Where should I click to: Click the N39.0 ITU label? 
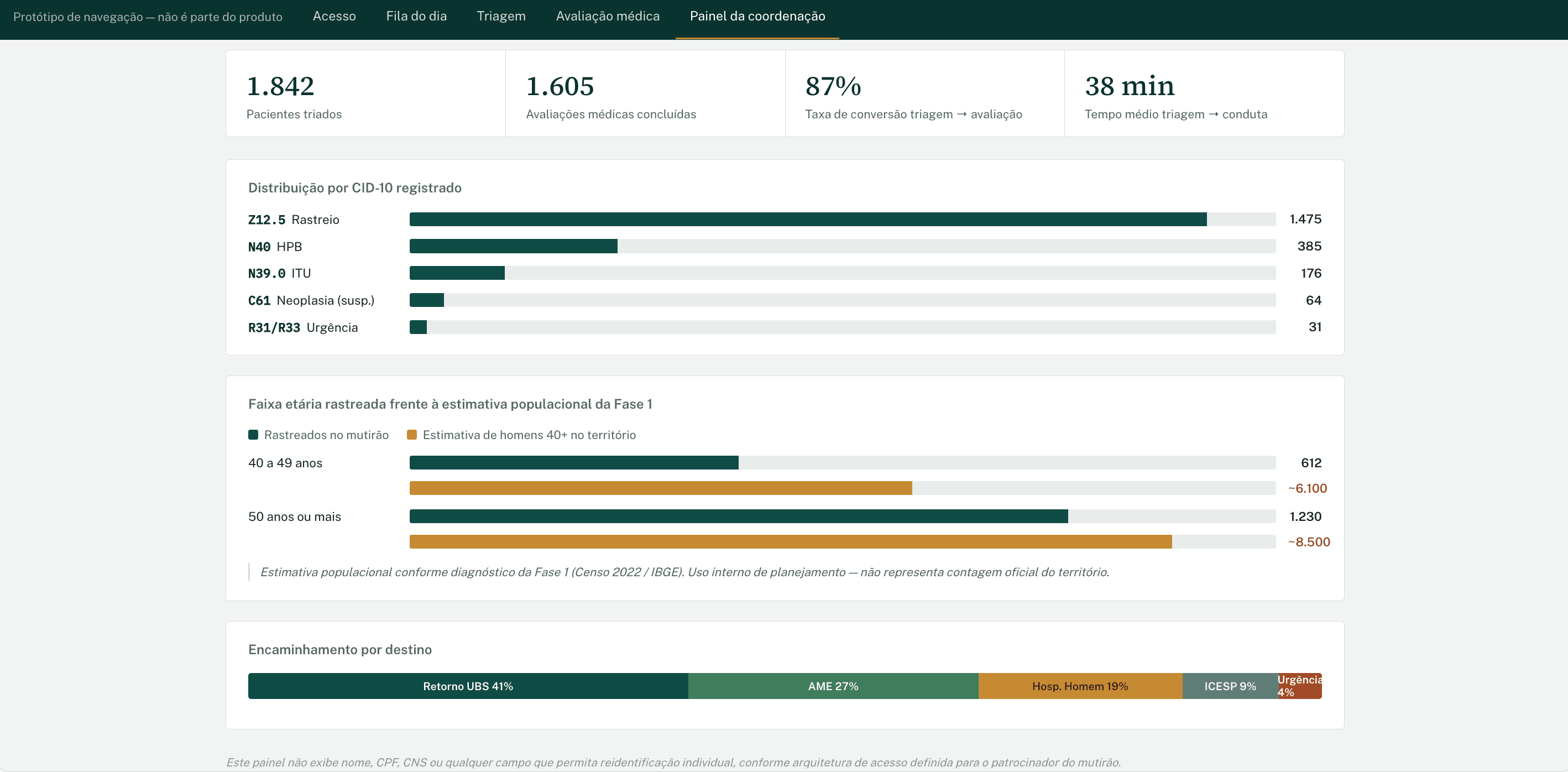click(280, 273)
